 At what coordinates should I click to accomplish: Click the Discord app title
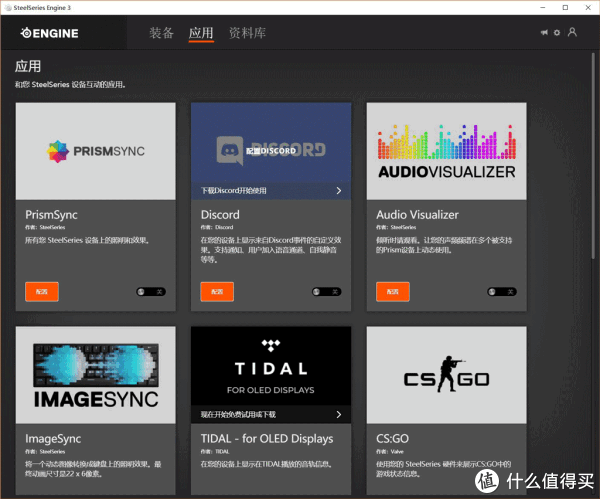pos(220,215)
